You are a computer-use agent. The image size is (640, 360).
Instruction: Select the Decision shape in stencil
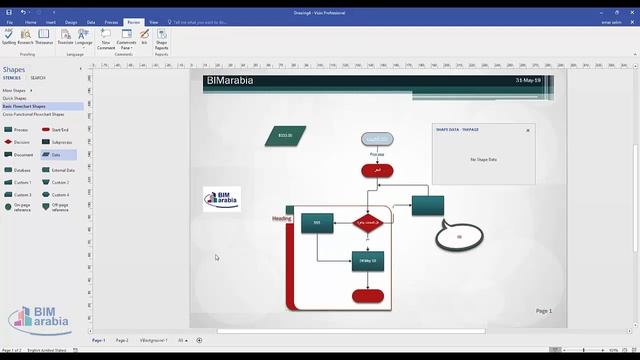(17, 142)
